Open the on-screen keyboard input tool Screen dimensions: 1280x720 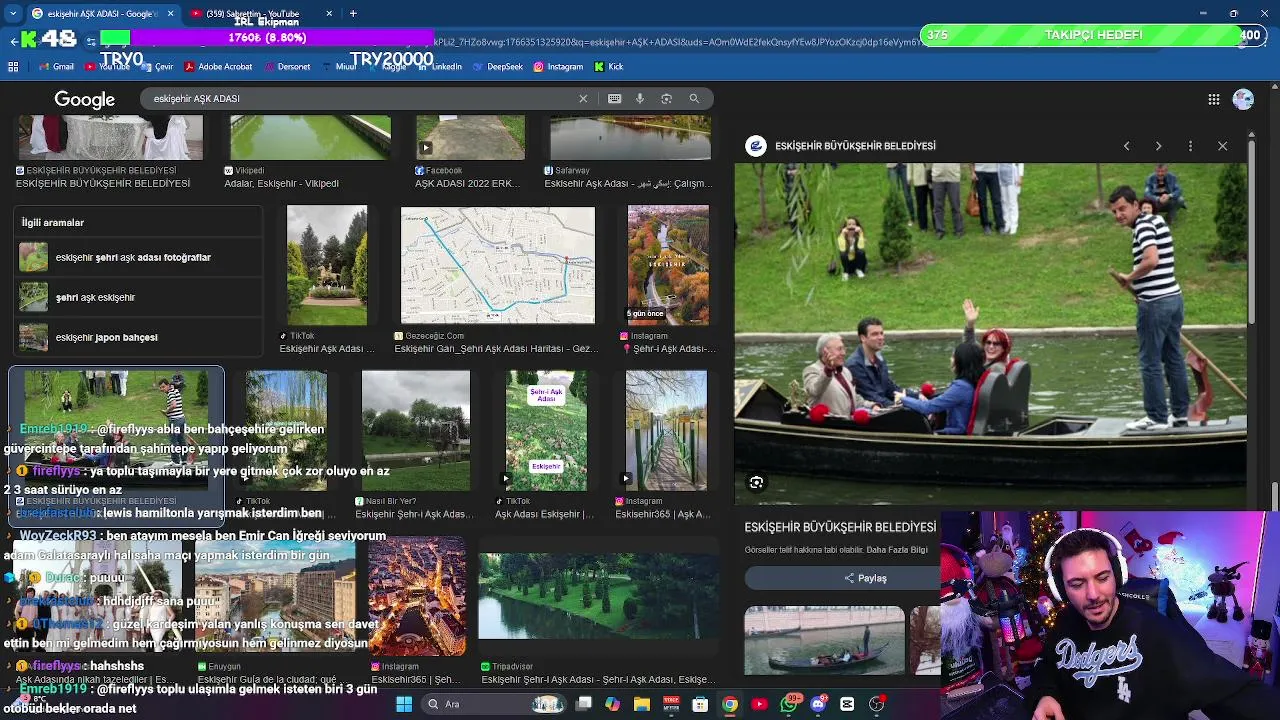[x=614, y=98]
